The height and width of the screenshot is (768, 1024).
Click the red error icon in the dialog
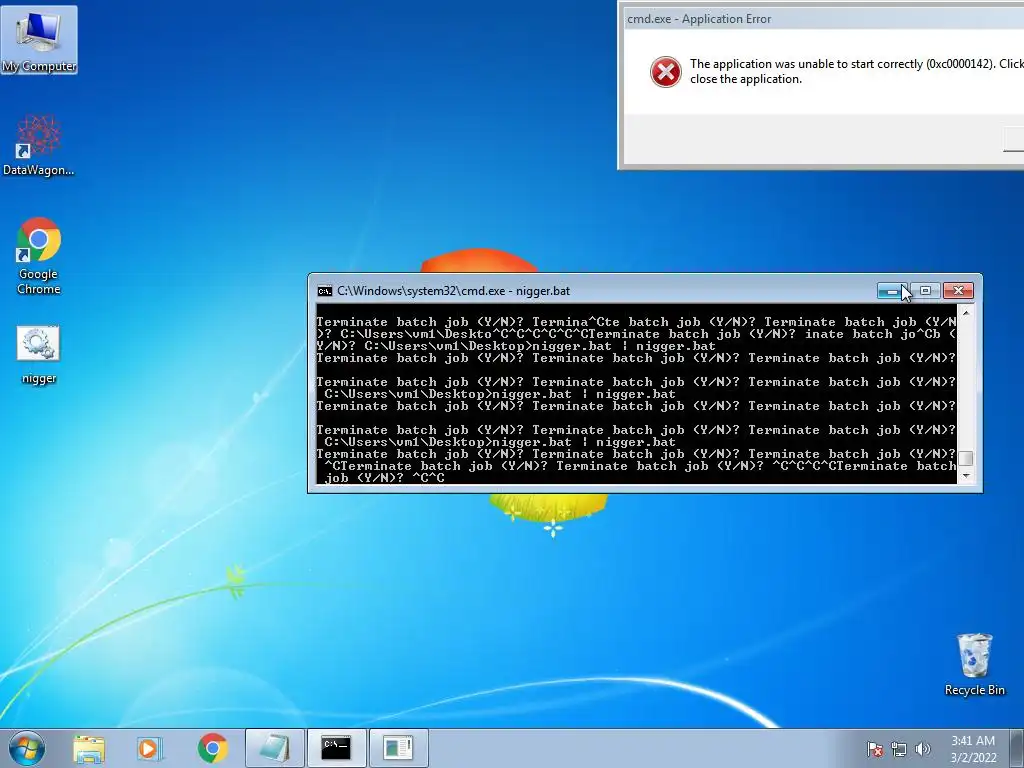(665, 72)
